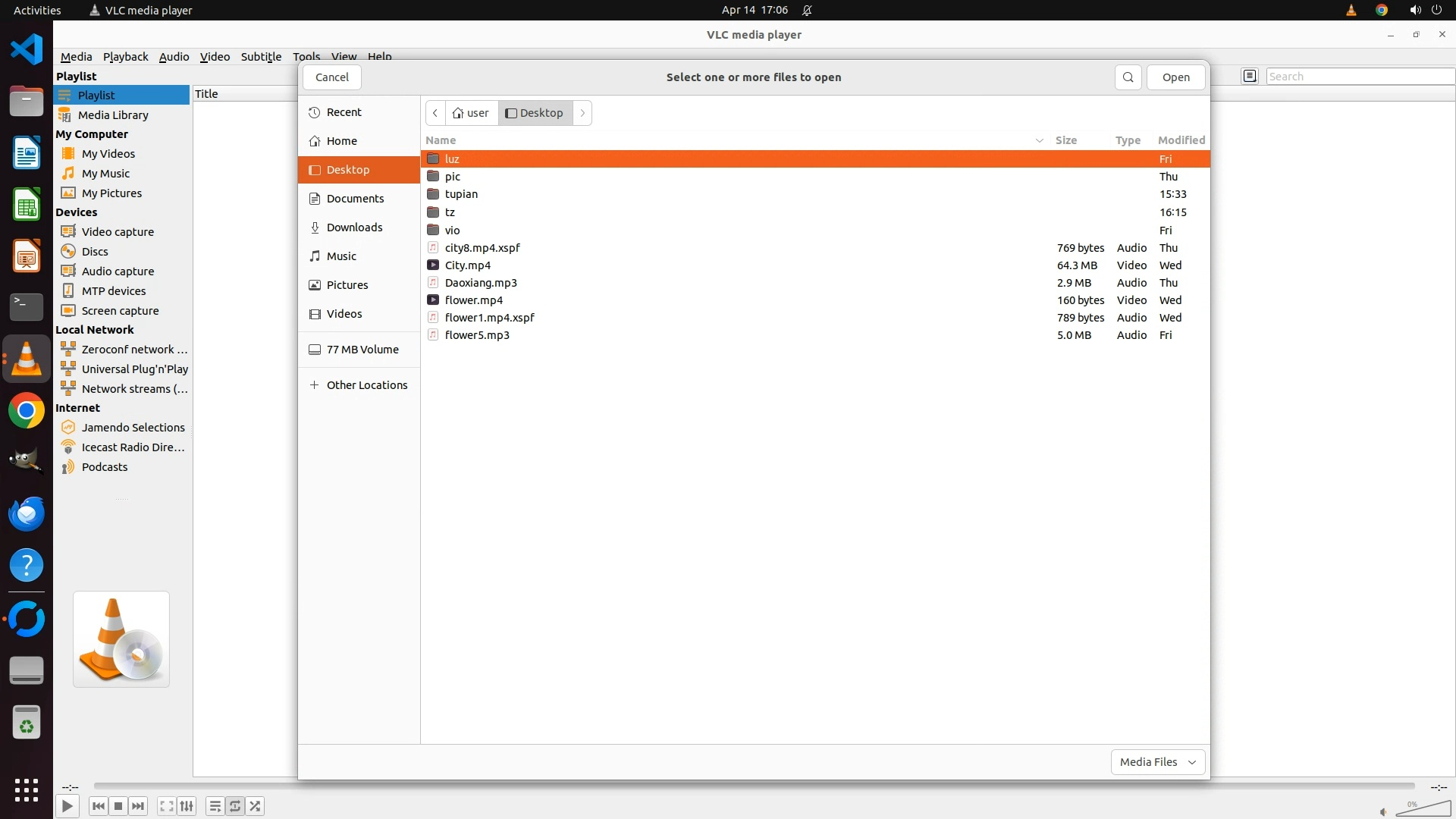Go to previous media track icon
The width and height of the screenshot is (1456, 819).
point(98,806)
